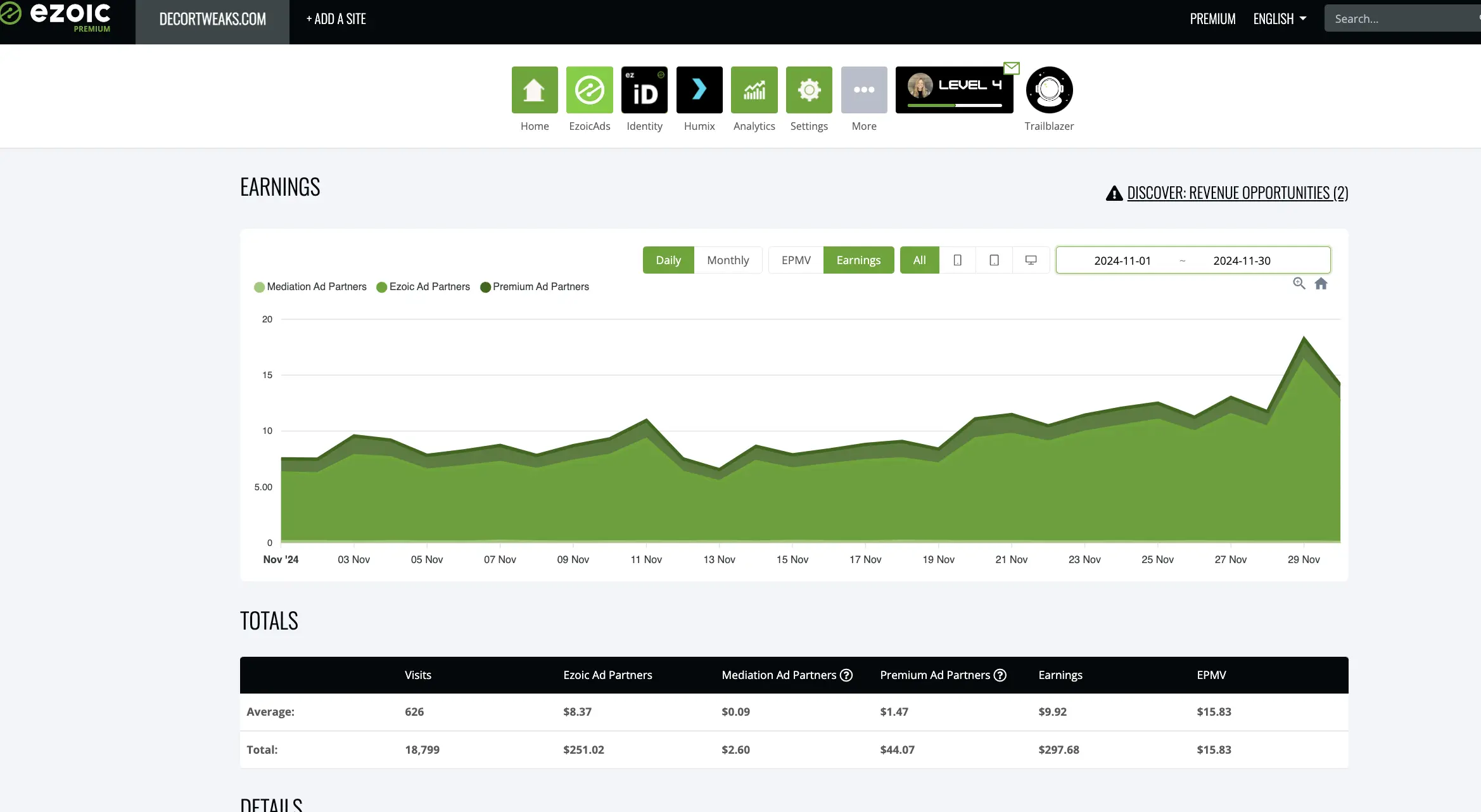The image size is (1481, 812).
Task: Click the Earnings column header
Action: tap(1060, 675)
